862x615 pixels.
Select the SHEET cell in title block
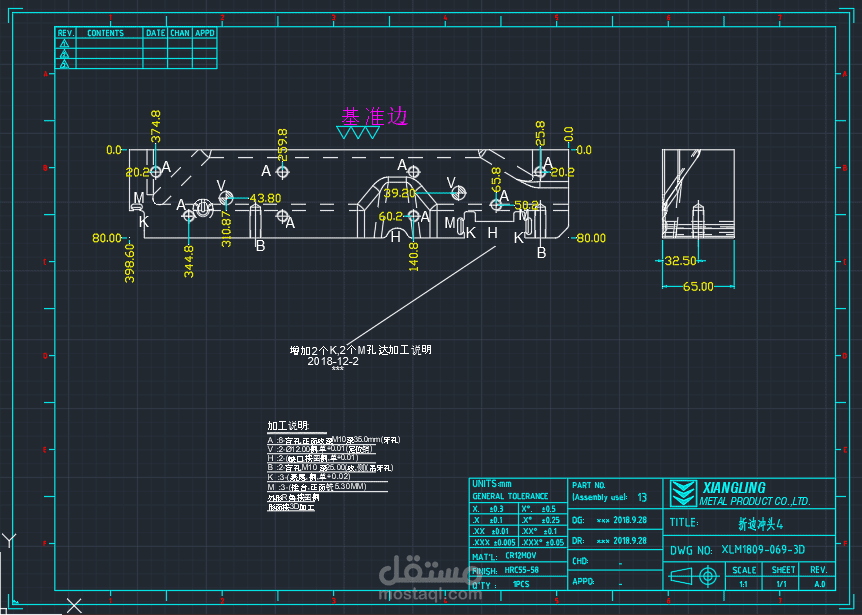coord(783,570)
